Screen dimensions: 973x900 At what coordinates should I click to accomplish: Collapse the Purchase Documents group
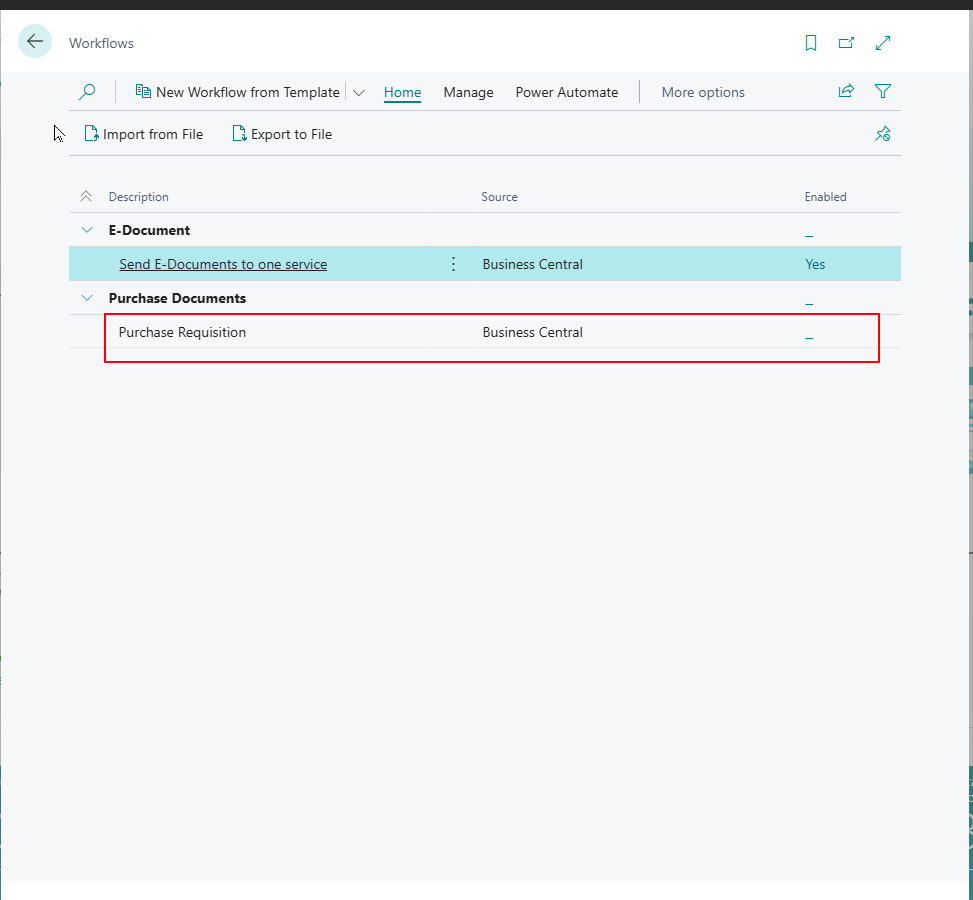click(86, 298)
